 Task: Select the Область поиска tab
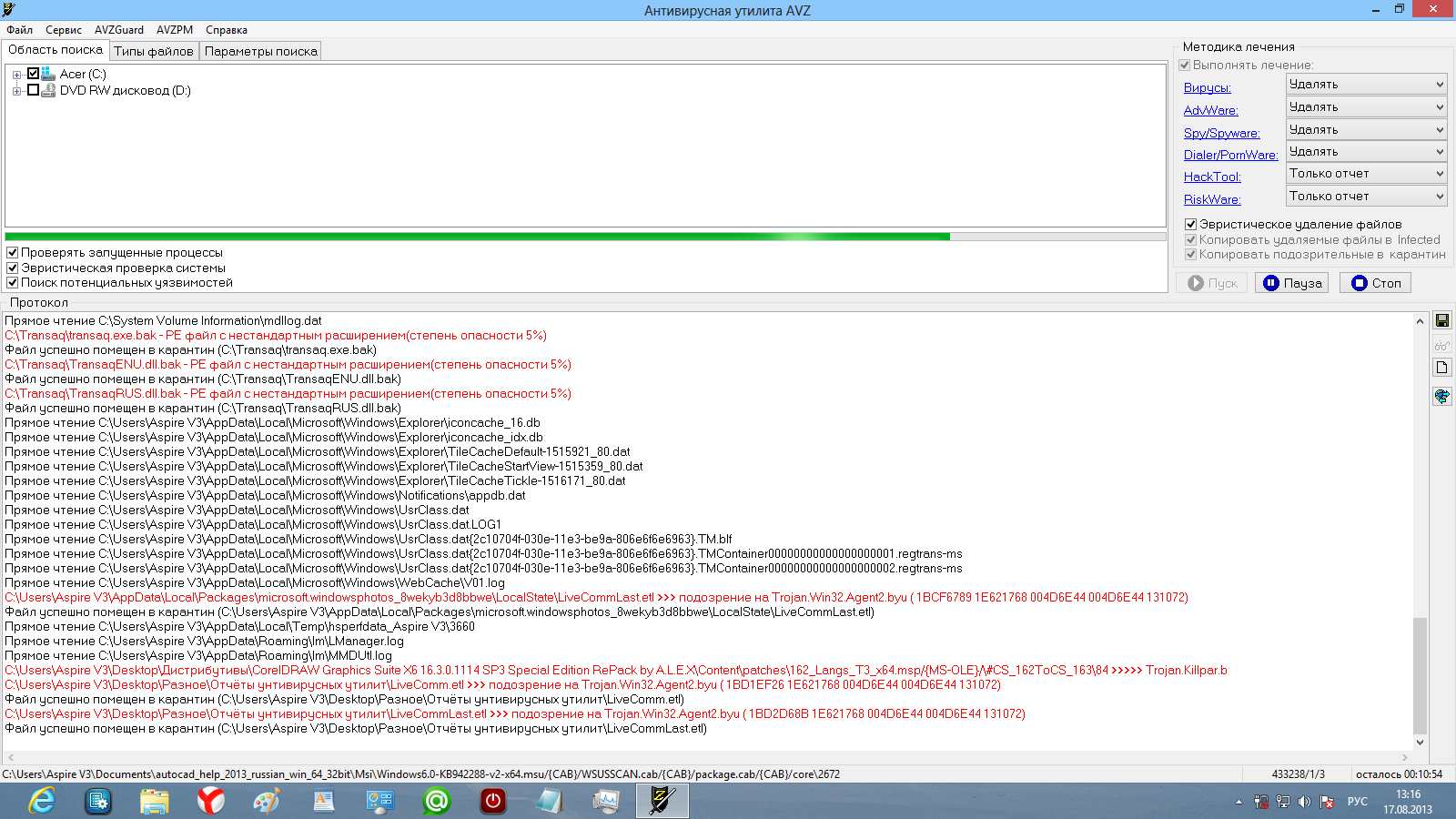(x=56, y=50)
